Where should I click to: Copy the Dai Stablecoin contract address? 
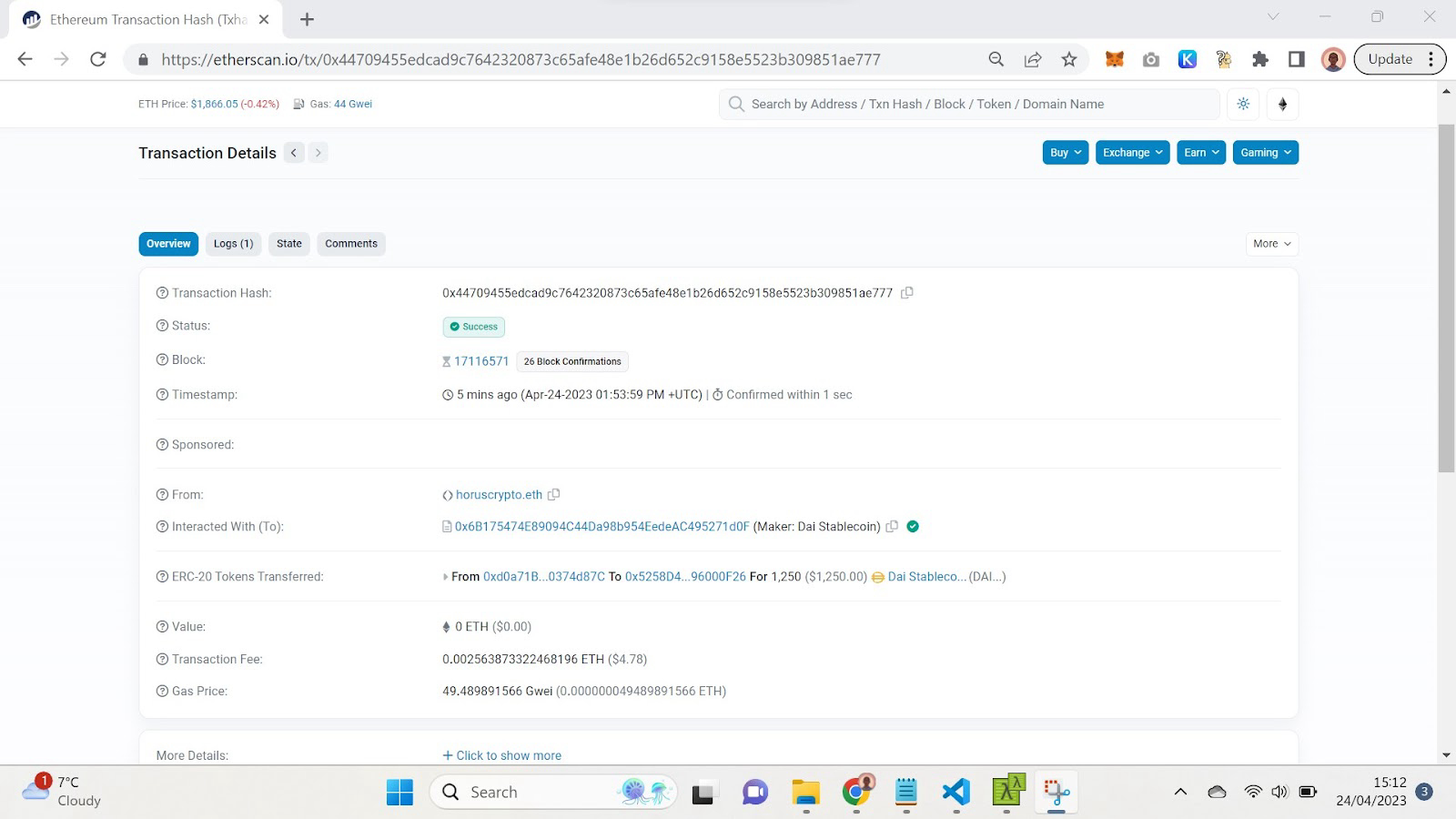pos(892,527)
